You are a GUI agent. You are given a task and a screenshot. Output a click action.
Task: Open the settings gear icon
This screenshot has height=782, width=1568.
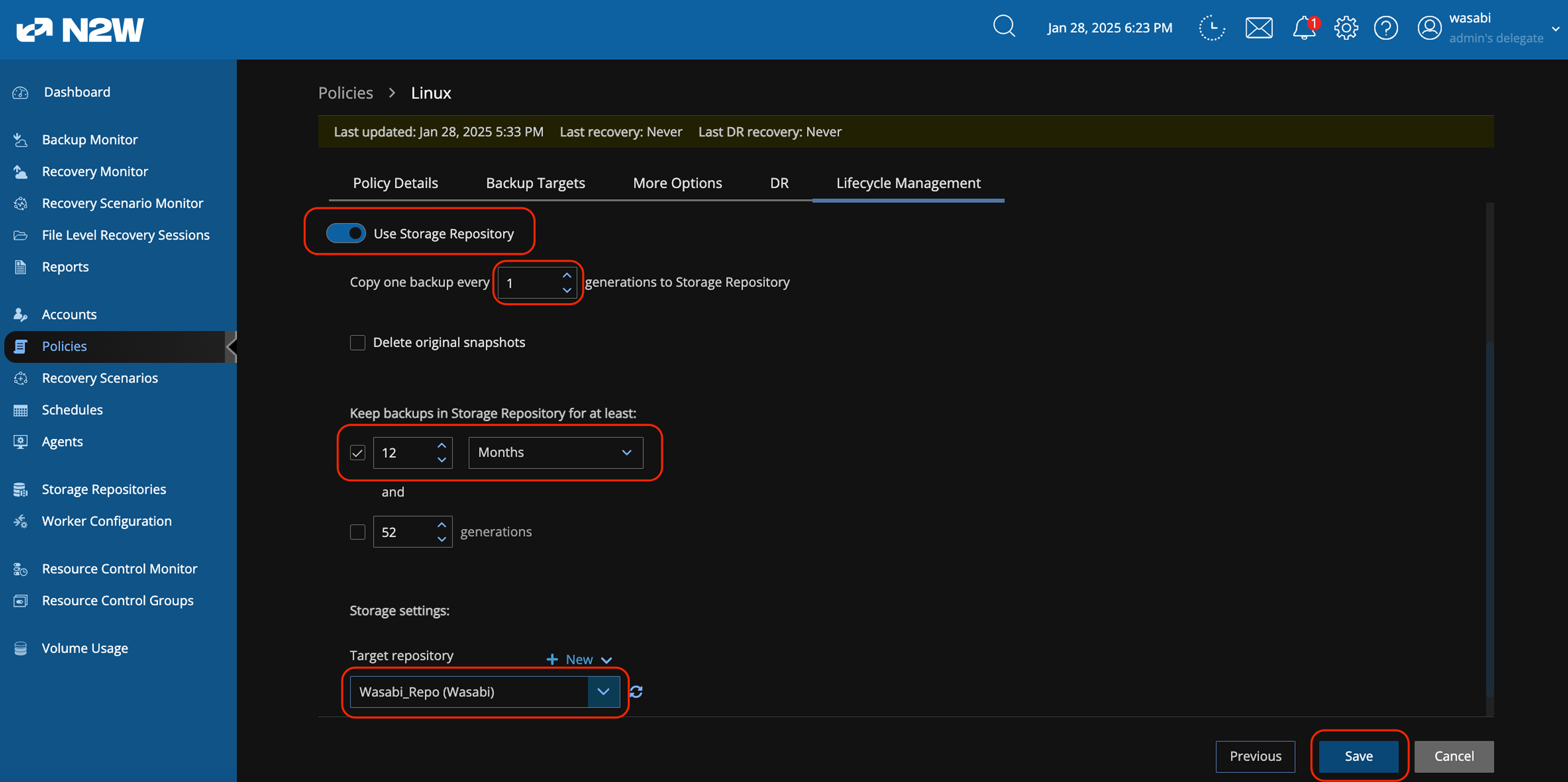pos(1346,28)
